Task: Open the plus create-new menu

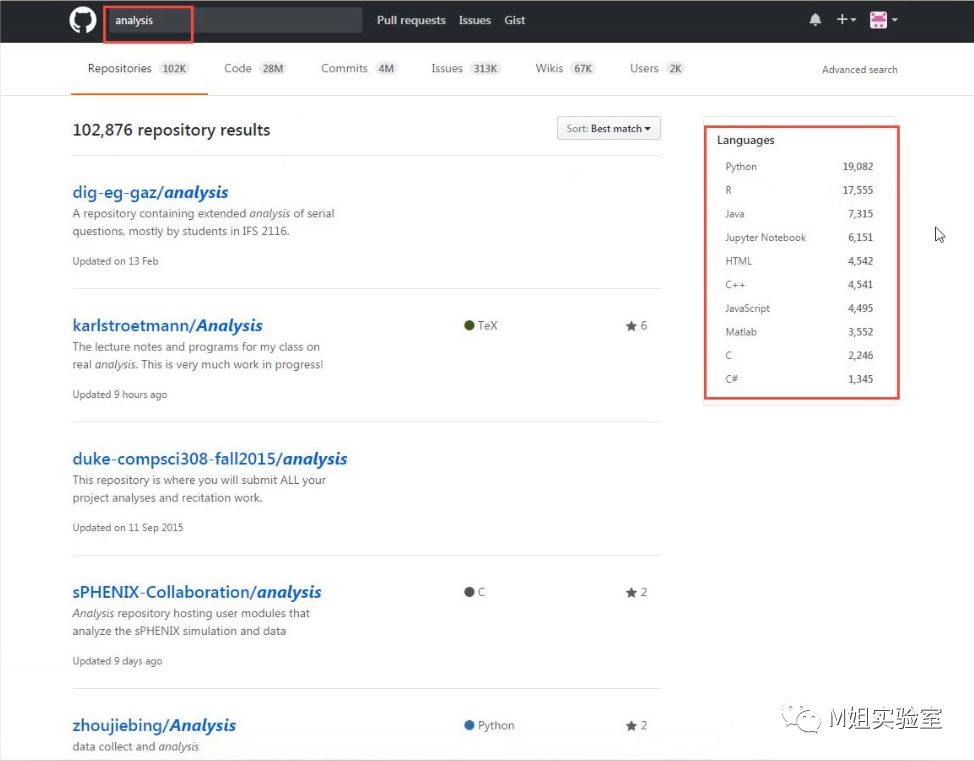Action: tap(846, 20)
